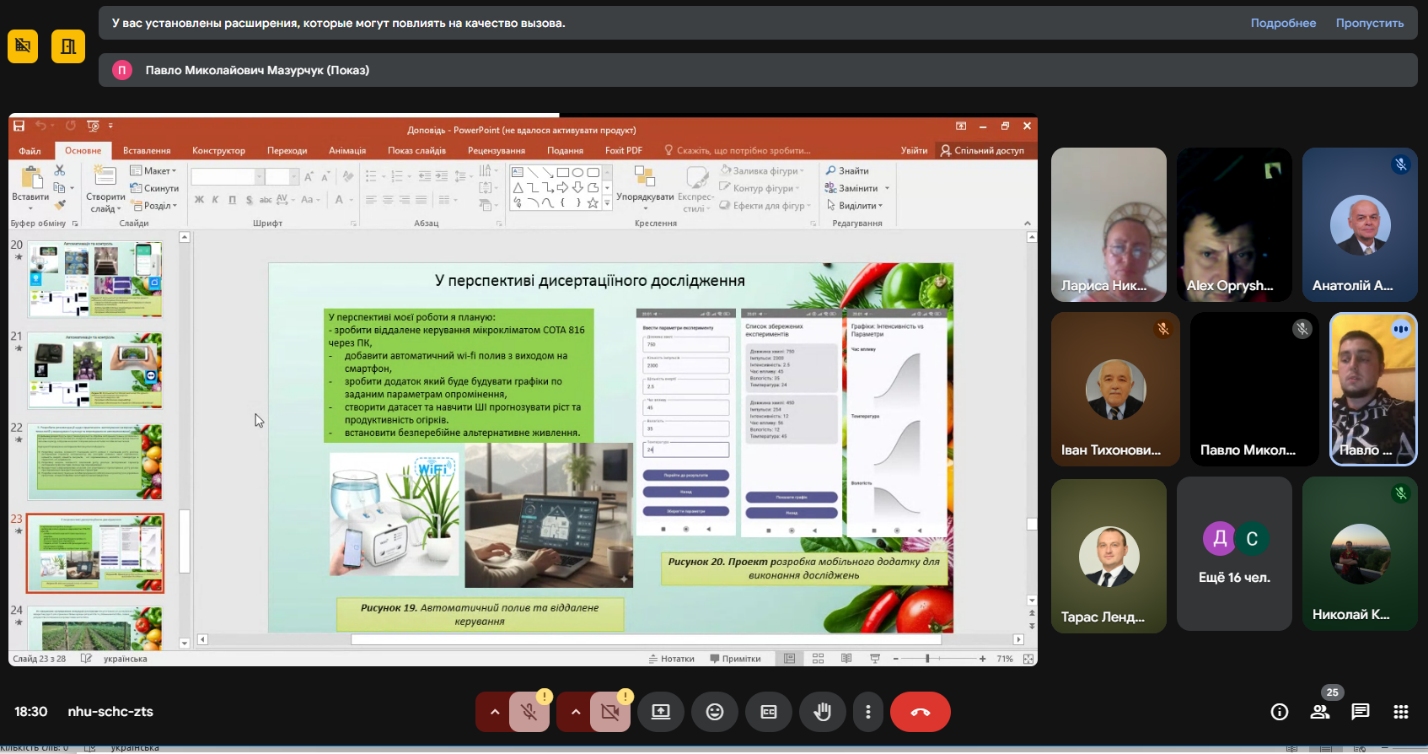Unmute the microphone button
Viewport: 1428px width, 754px height.
click(530, 712)
